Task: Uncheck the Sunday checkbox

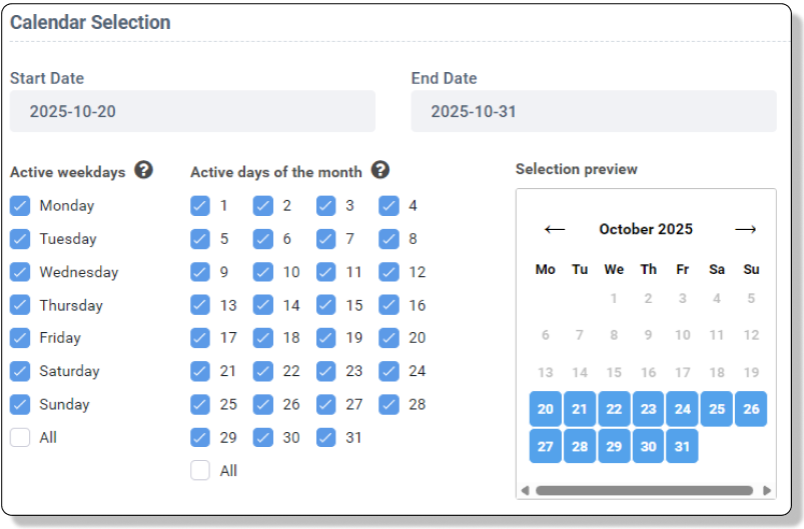Action: (20, 404)
